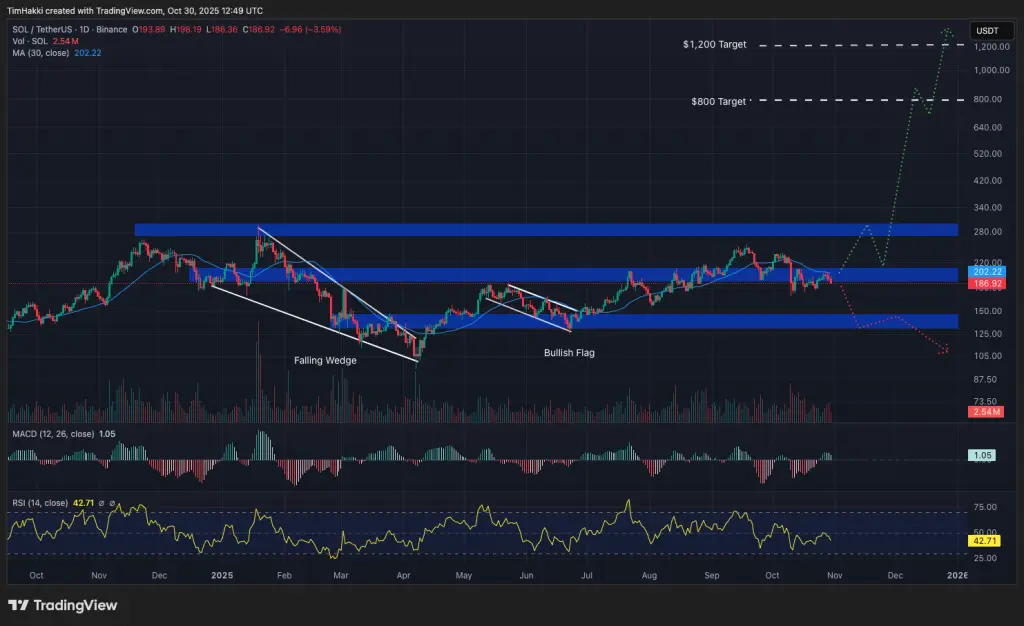Viewport: 1024px width, 626px height.
Task: Select the Falling Wedge text annotation
Action: [x=325, y=360]
